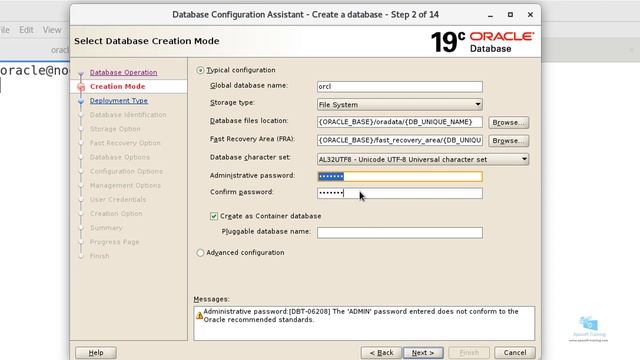Open the Database character set dropdown
Screen dimensions: 640x360
tap(423, 159)
